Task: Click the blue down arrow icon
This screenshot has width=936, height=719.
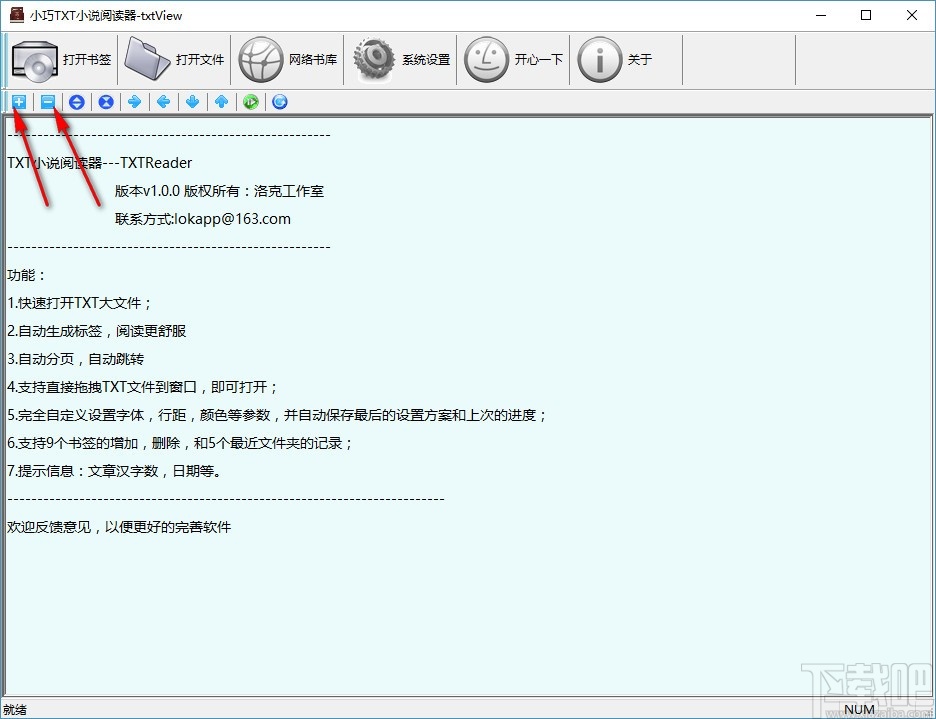Action: click(x=192, y=102)
